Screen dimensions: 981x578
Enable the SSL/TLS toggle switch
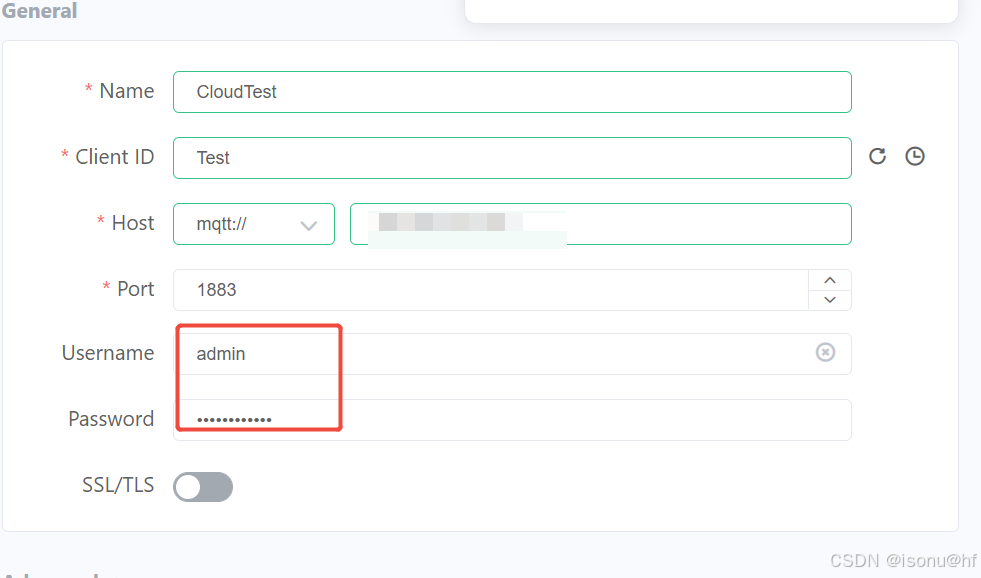[202, 487]
